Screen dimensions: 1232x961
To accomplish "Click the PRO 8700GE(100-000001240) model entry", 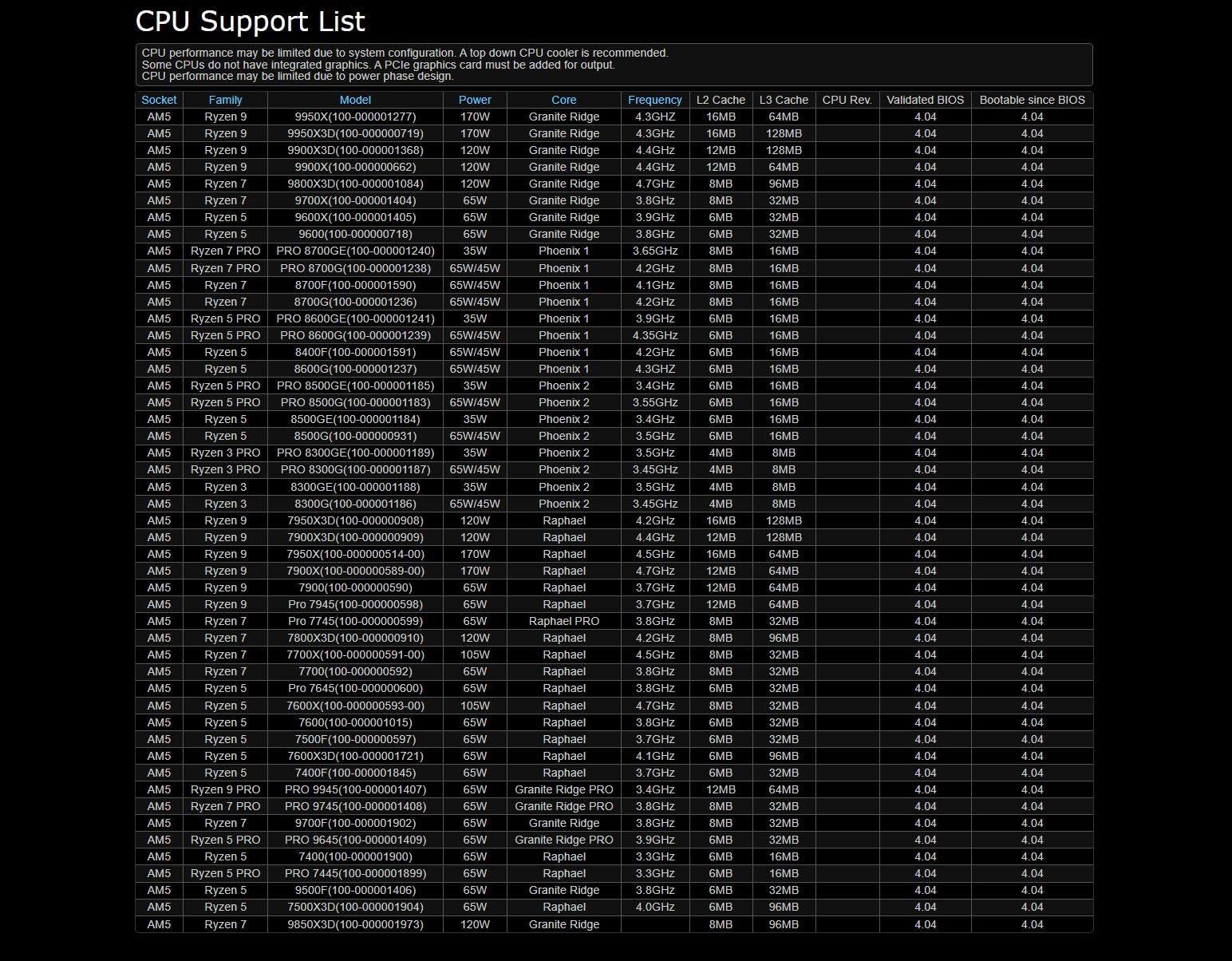I will pyautogui.click(x=355, y=251).
